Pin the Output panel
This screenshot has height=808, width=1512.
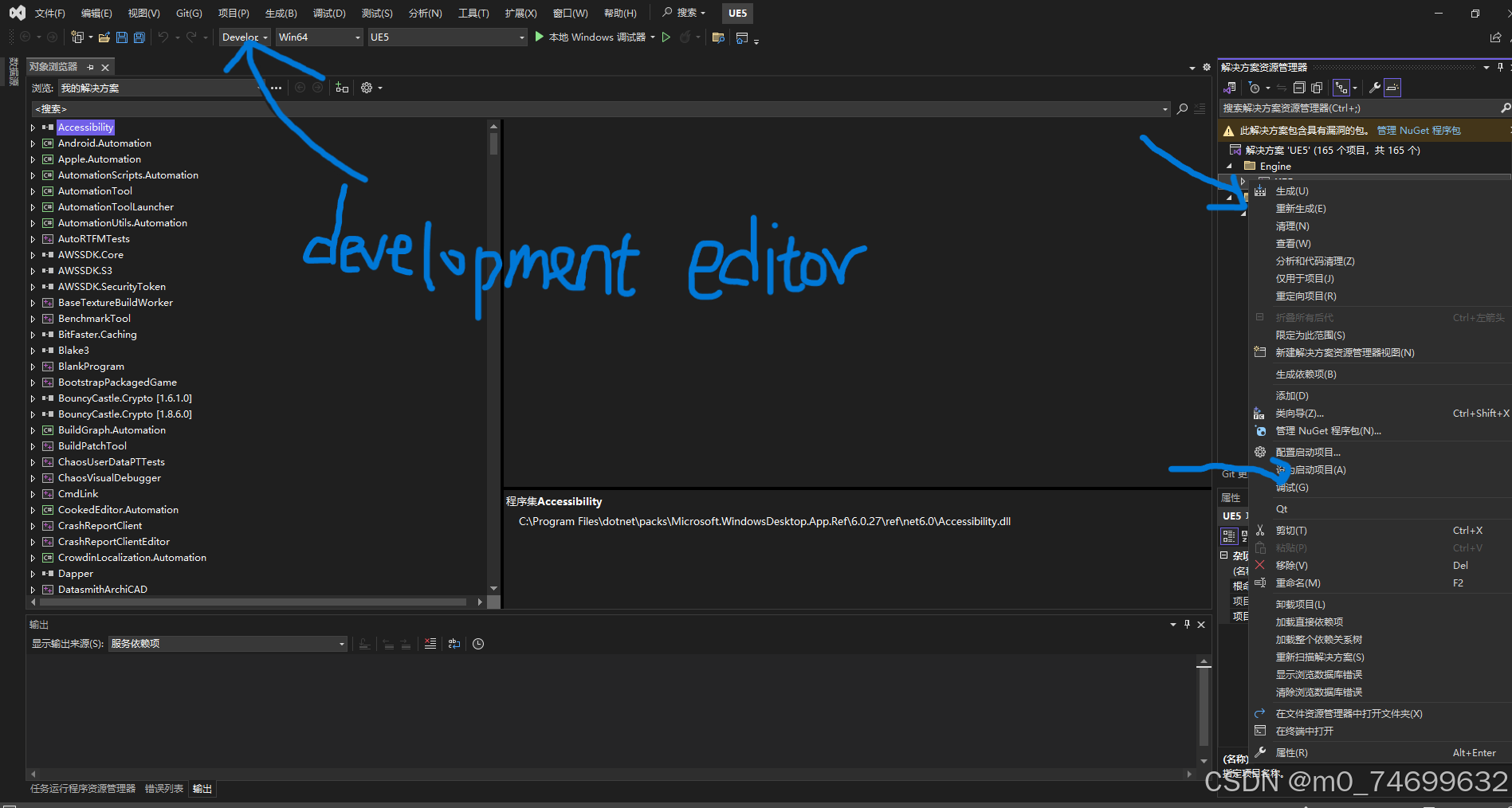pos(1187,625)
